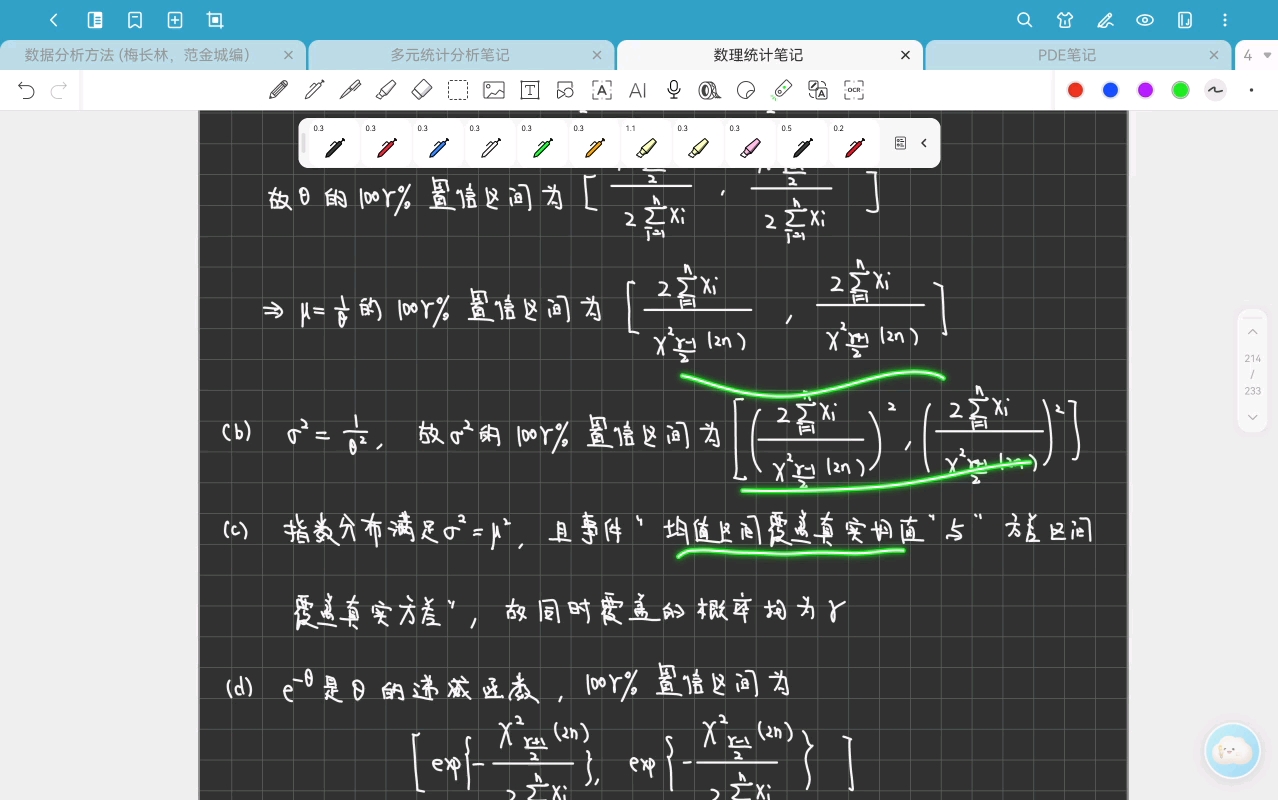
Task: Switch to PDE笔记 tab
Action: 1067,55
